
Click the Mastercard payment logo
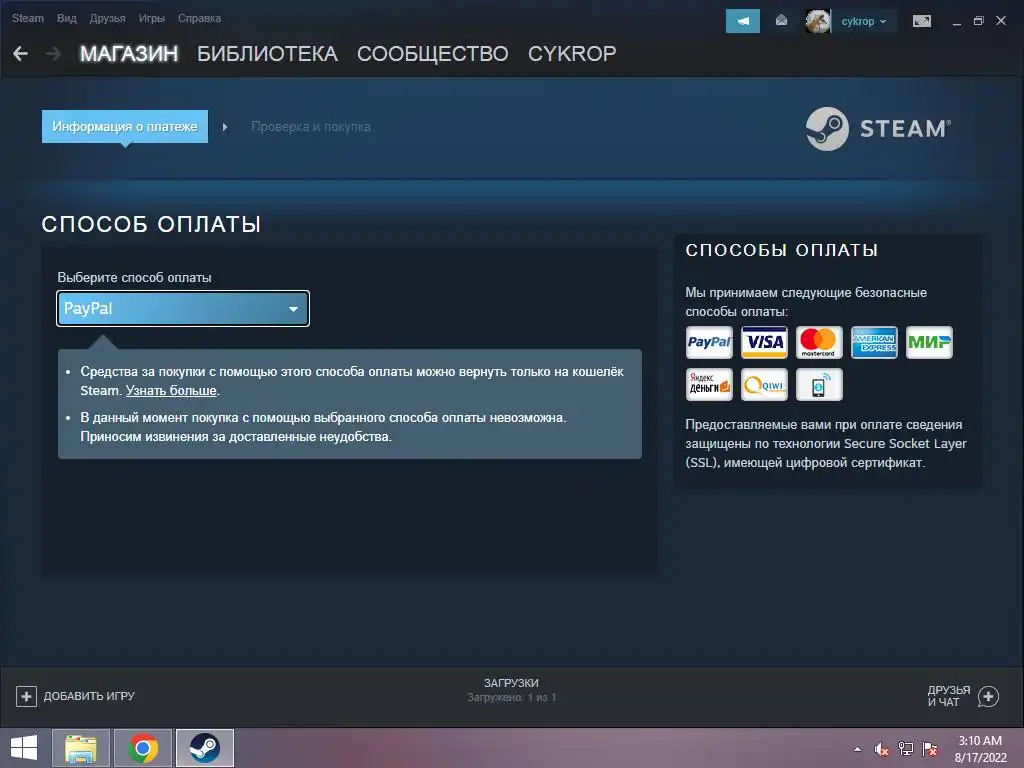(x=819, y=342)
